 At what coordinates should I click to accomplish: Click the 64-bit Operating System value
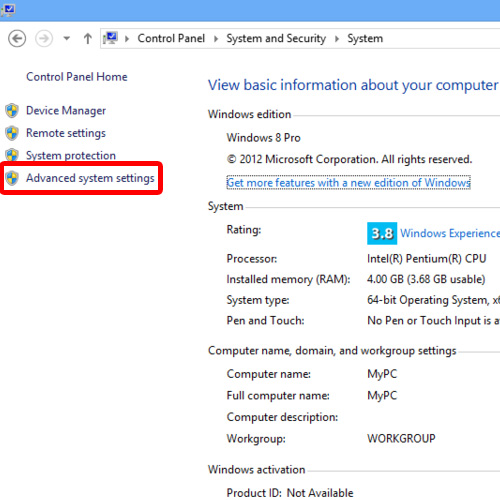[x=433, y=300]
